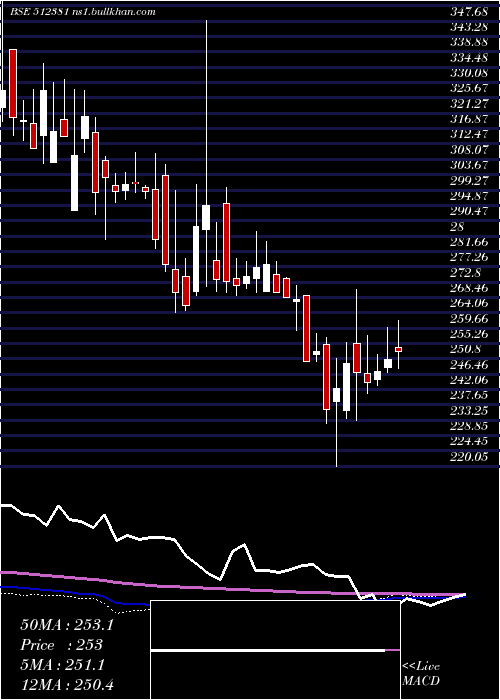Click the 321.27 price axis label
This screenshot has height=700, width=500.
(x=468, y=104)
